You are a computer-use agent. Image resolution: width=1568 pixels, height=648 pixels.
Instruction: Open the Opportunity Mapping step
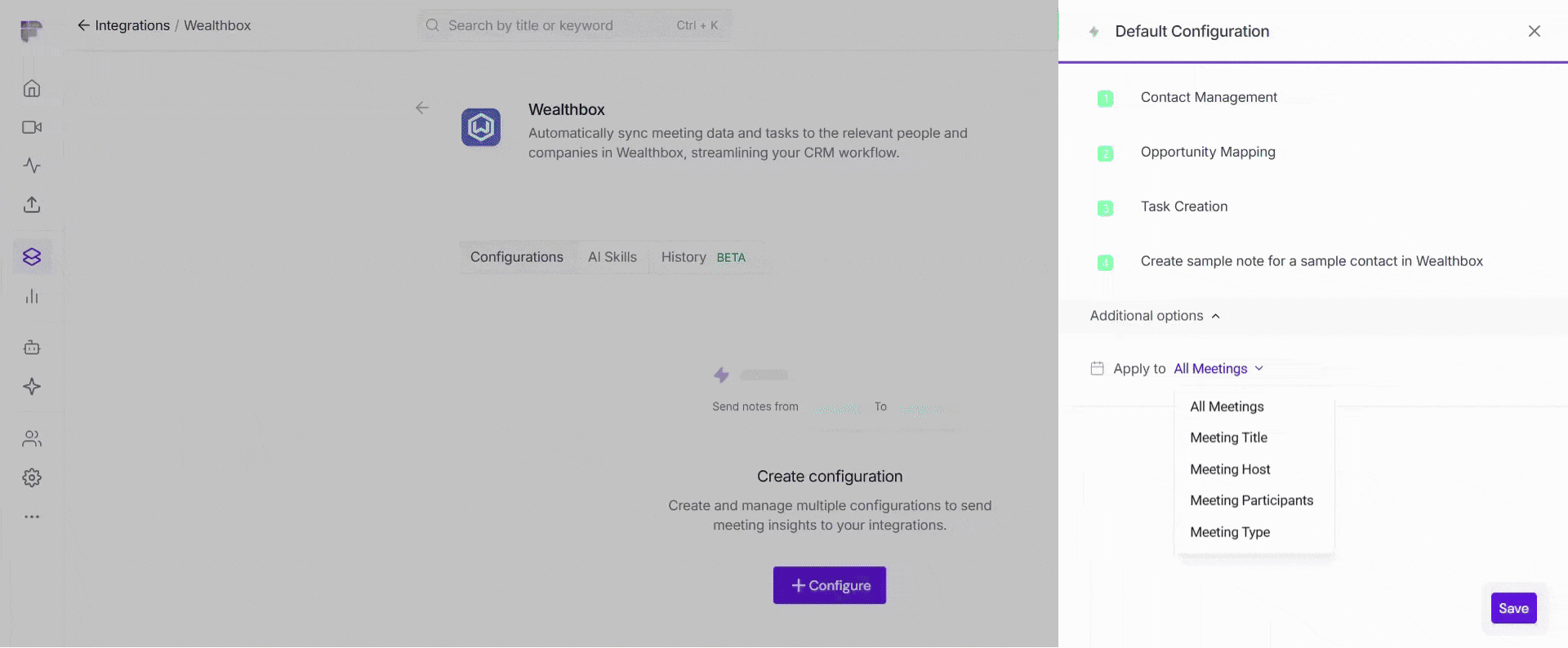coord(1208,152)
